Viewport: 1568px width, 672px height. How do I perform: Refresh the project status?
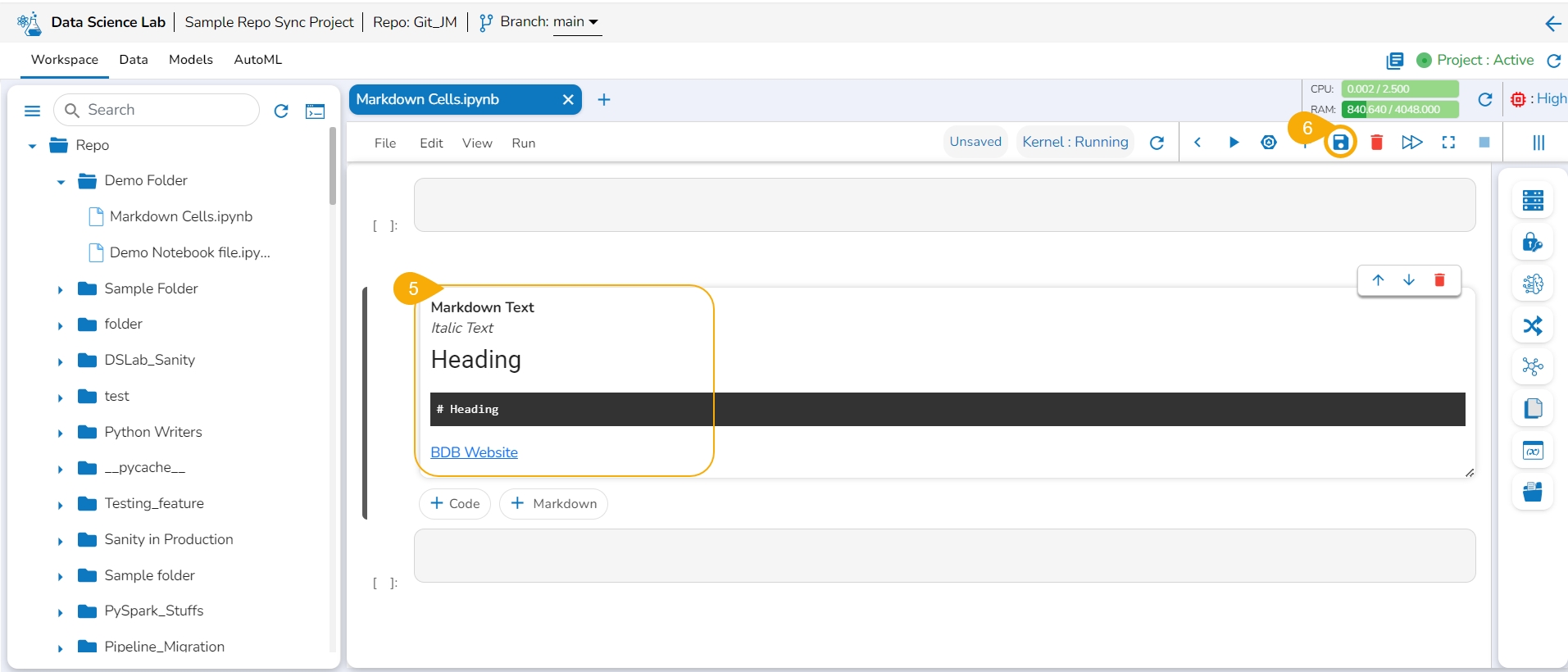pos(1553,61)
